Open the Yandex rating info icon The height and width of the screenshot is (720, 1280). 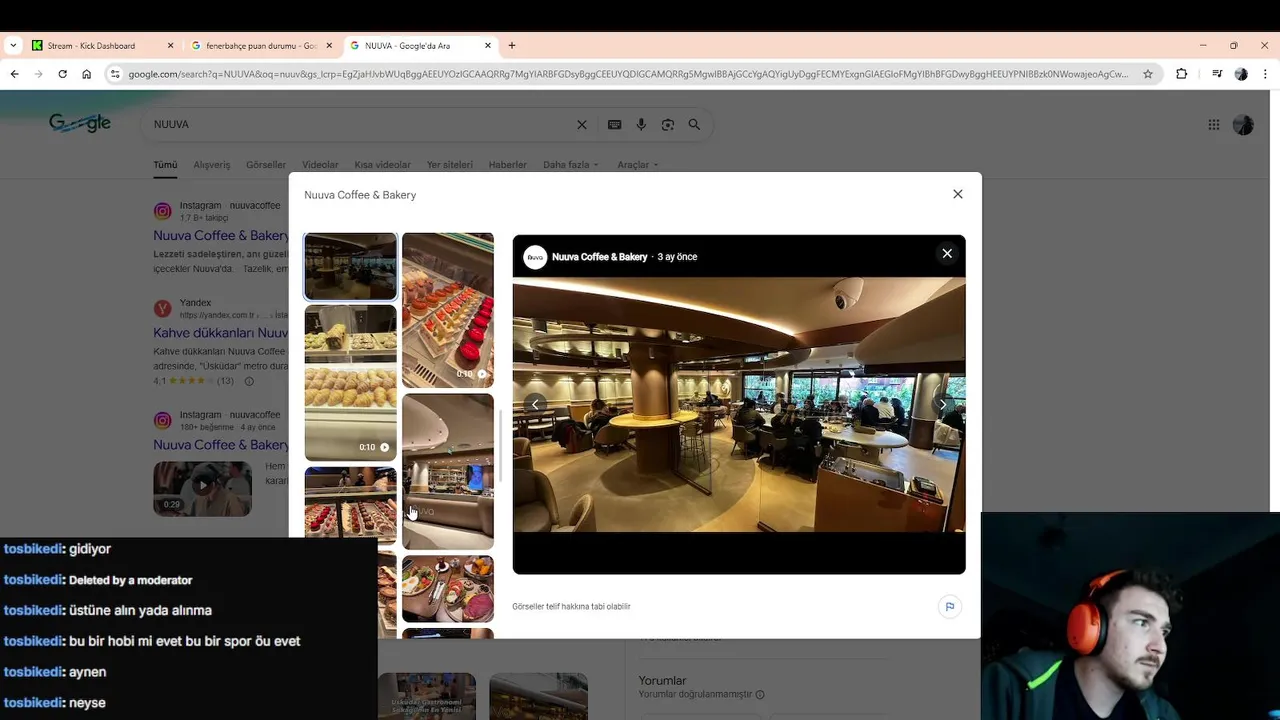point(249,381)
